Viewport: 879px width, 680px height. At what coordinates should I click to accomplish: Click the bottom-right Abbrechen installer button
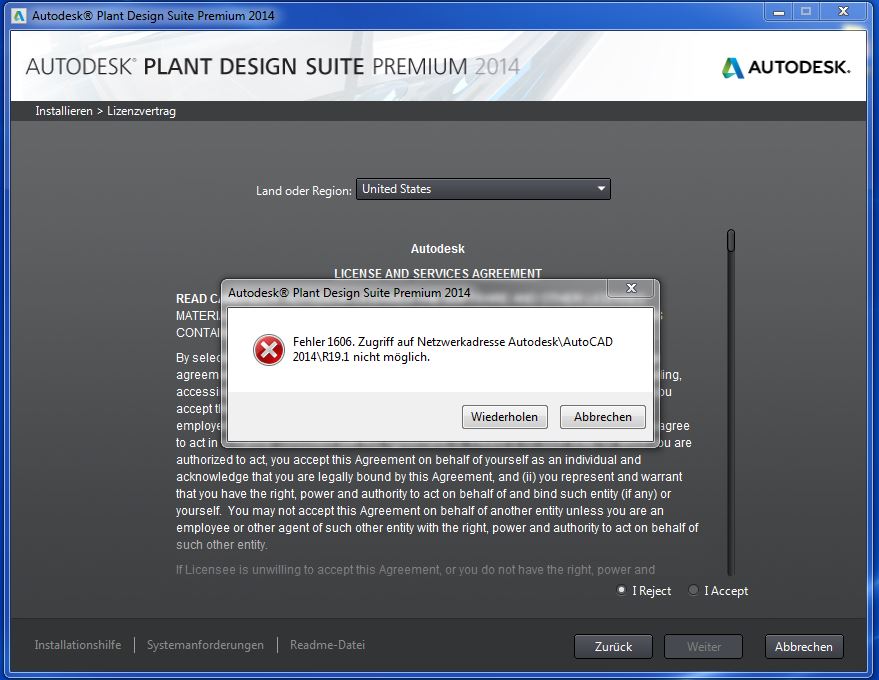[x=804, y=646]
